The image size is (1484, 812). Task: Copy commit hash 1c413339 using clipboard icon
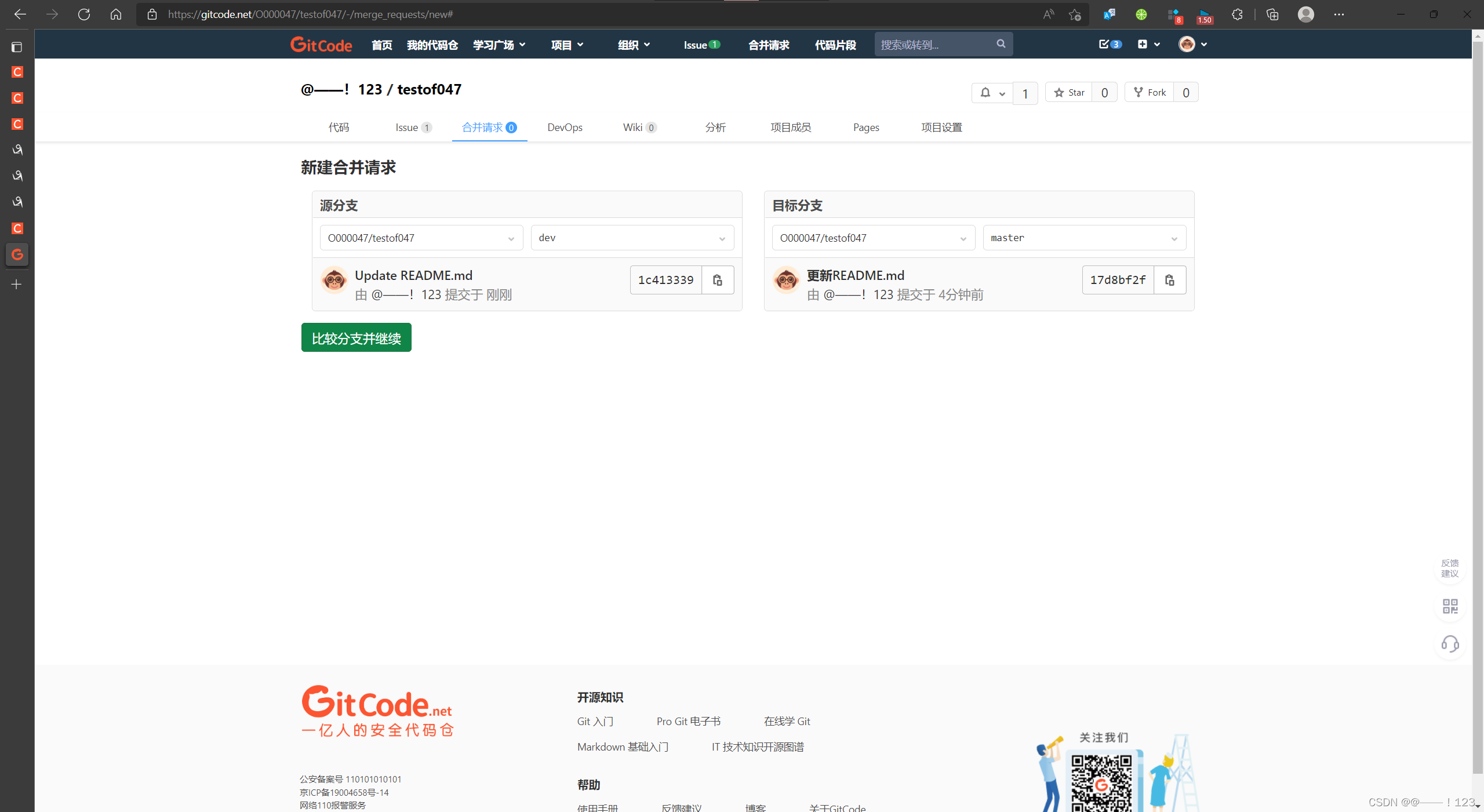(717, 279)
